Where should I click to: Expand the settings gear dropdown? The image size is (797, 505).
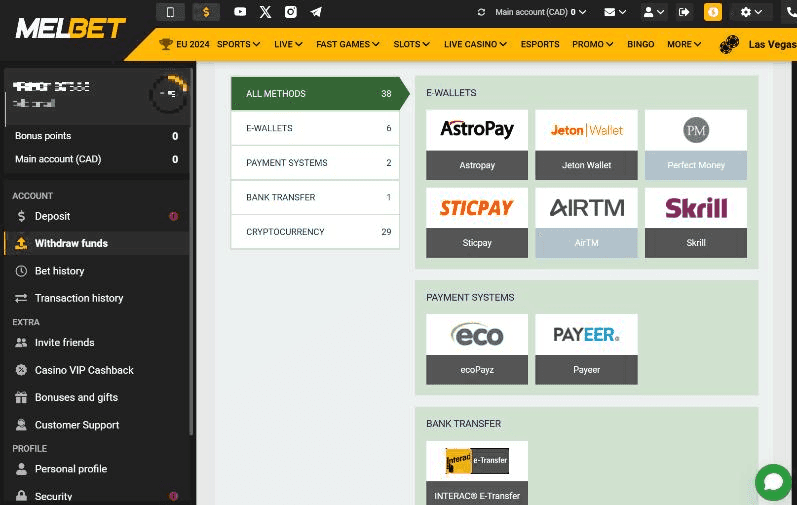pos(751,12)
